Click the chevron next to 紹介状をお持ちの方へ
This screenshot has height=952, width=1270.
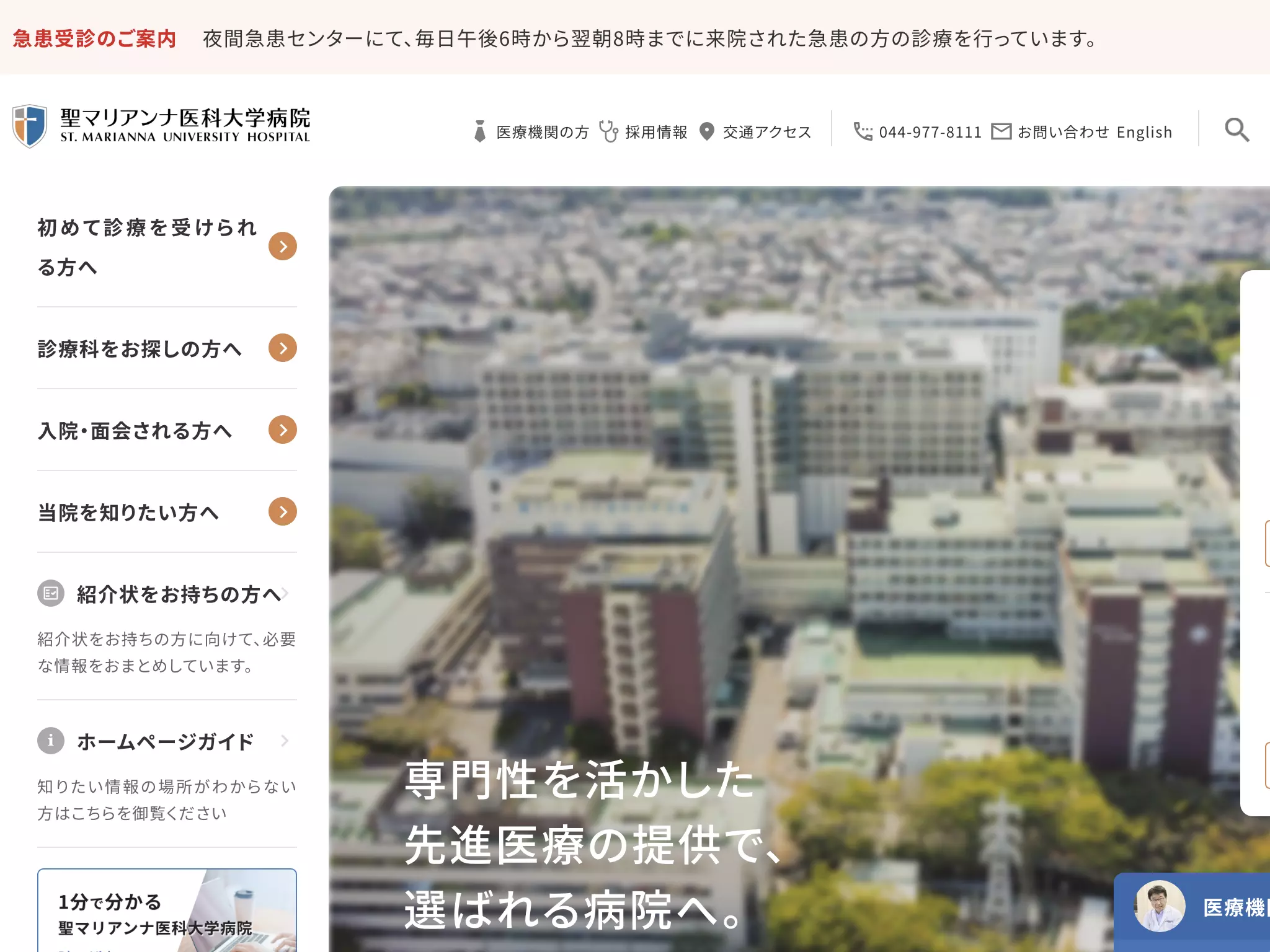285,593
